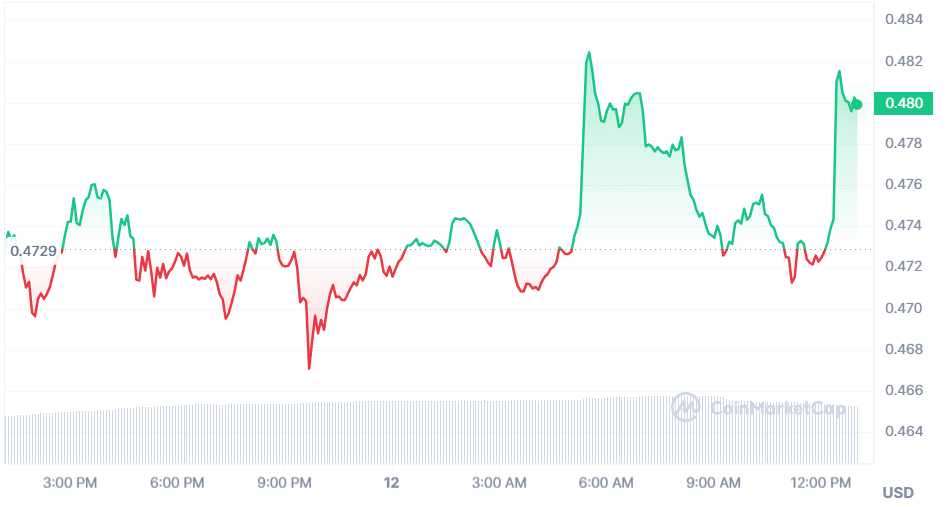Select the green dot at line end
This screenshot has width=949, height=507.
click(x=857, y=104)
